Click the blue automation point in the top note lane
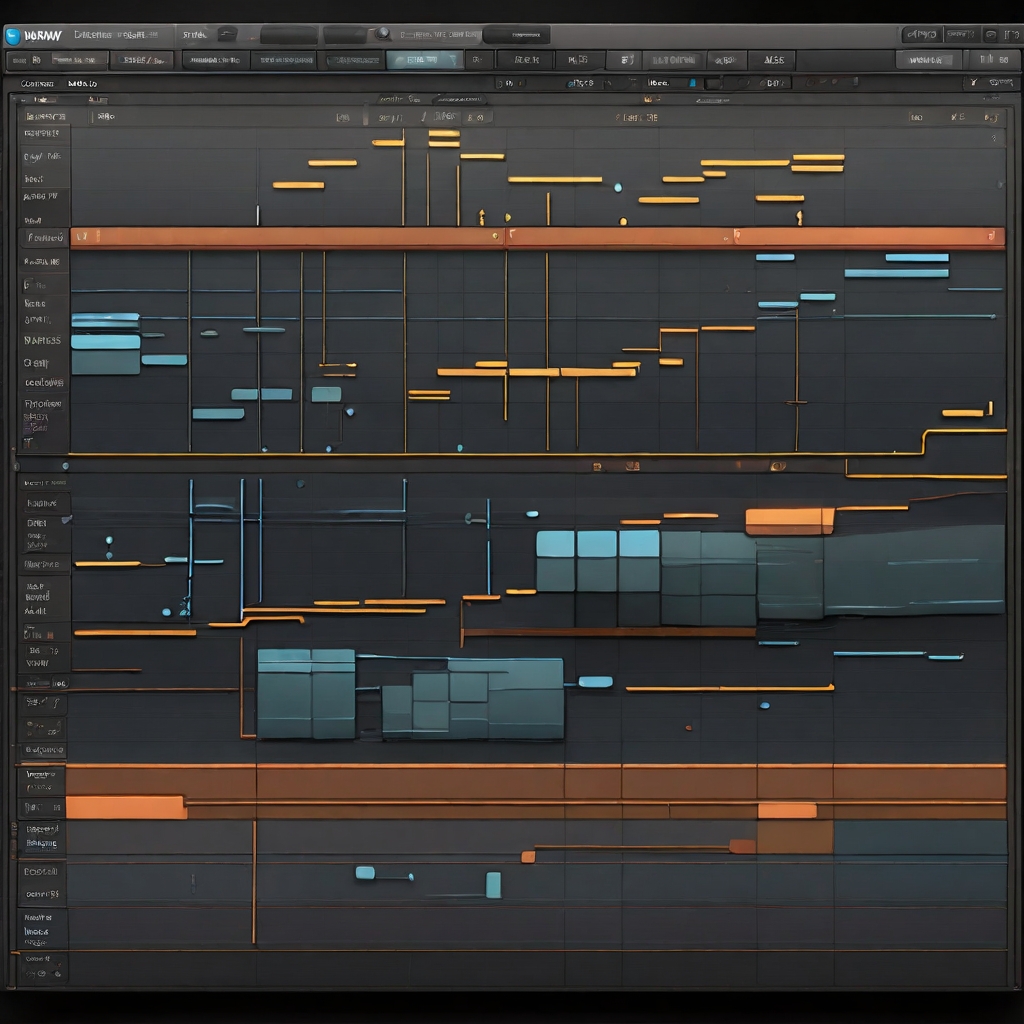The image size is (1024, 1024). pyautogui.click(x=618, y=187)
